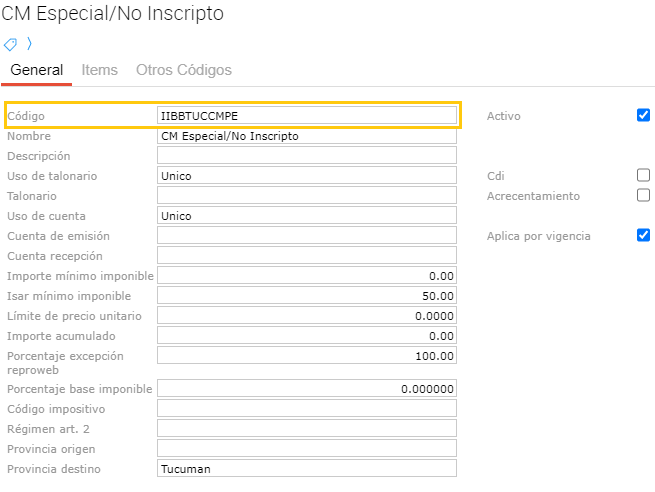This screenshot has height=492, width=655.
Task: Select the Porcentaje excepción reproweb field
Action: click(307, 356)
